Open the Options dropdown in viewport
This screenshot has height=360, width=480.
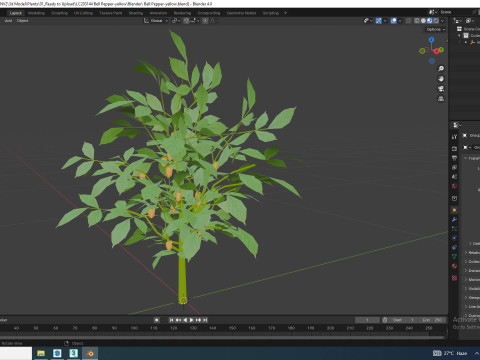436,29
